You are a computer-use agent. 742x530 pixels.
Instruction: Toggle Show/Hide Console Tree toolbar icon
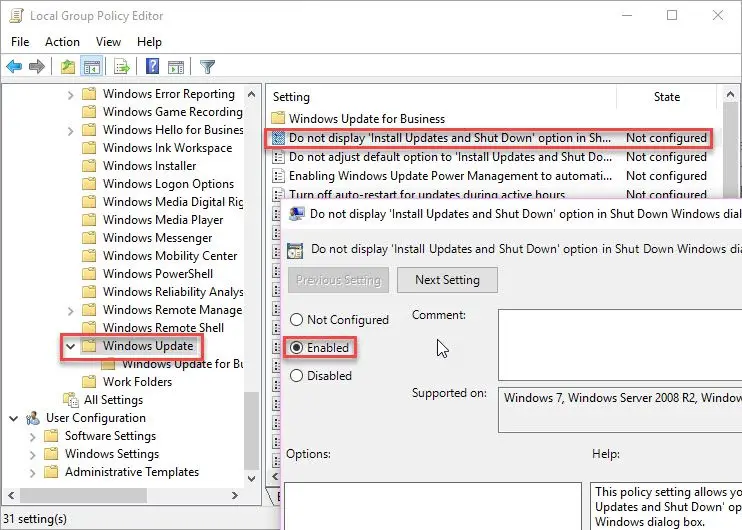tap(91, 67)
